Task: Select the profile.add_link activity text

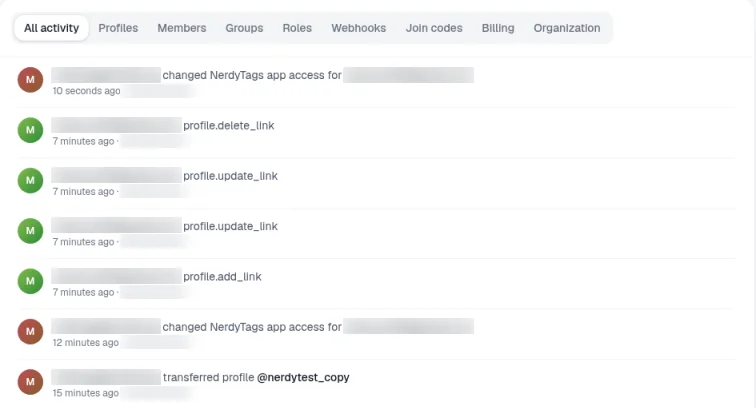Action: click(222, 276)
